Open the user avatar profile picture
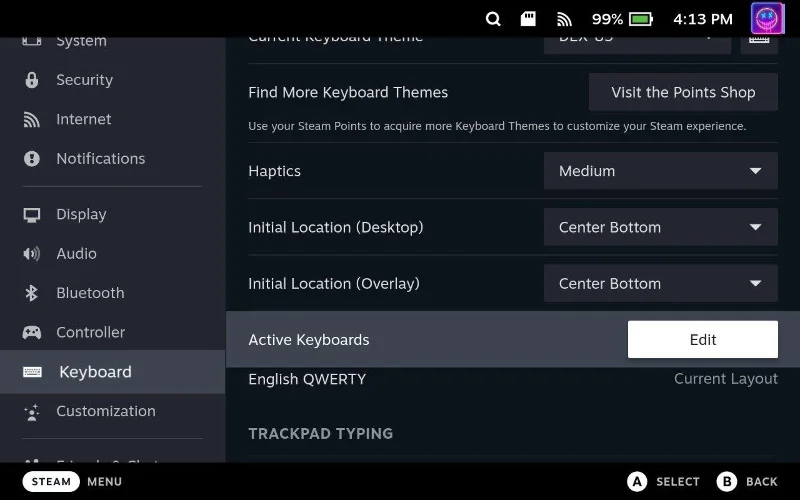Image resolution: width=800 pixels, height=500 pixels. click(767, 18)
